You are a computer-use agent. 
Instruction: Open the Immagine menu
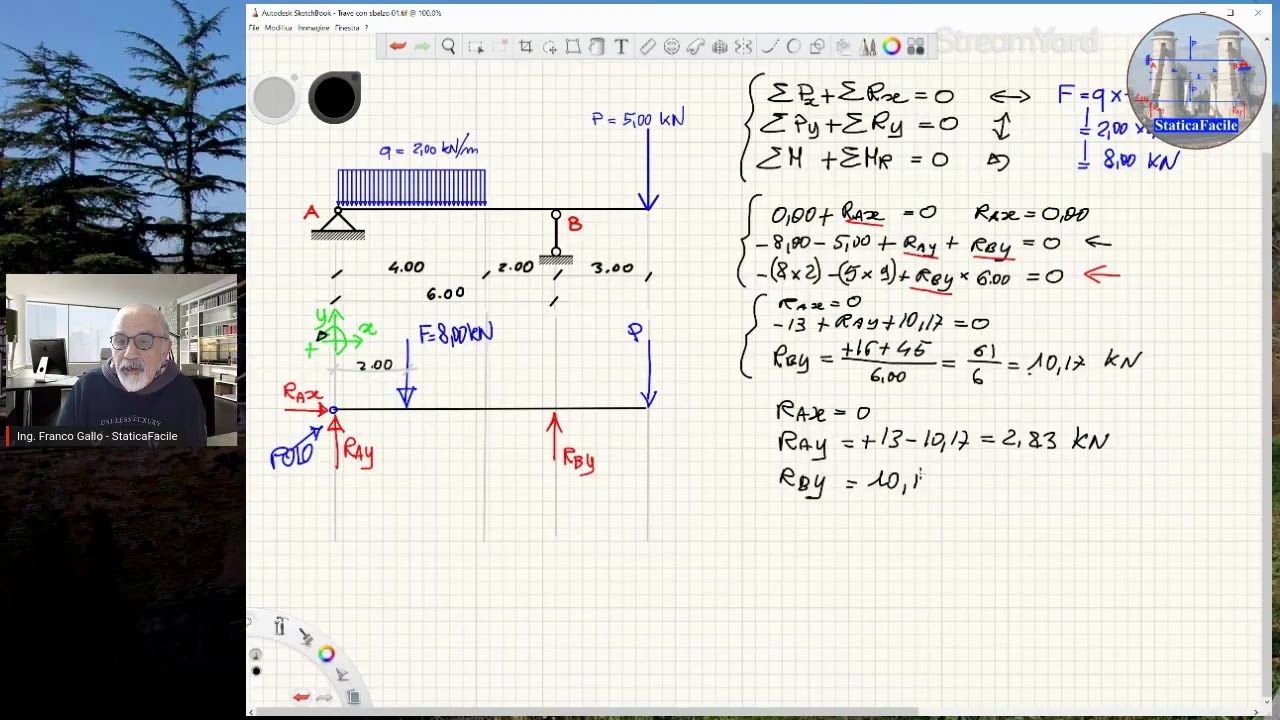pyautogui.click(x=313, y=28)
